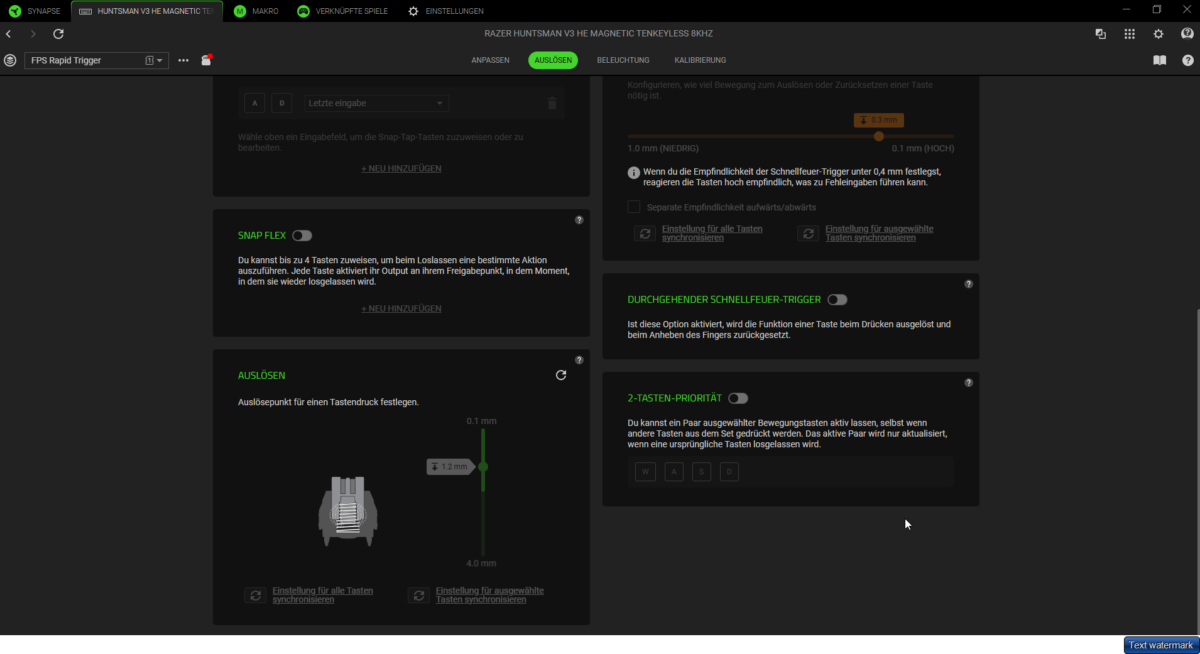Image resolution: width=1200 pixels, height=654 pixels.
Task: Click + Neu hinzufügen under Snap Flex
Action: 401,309
